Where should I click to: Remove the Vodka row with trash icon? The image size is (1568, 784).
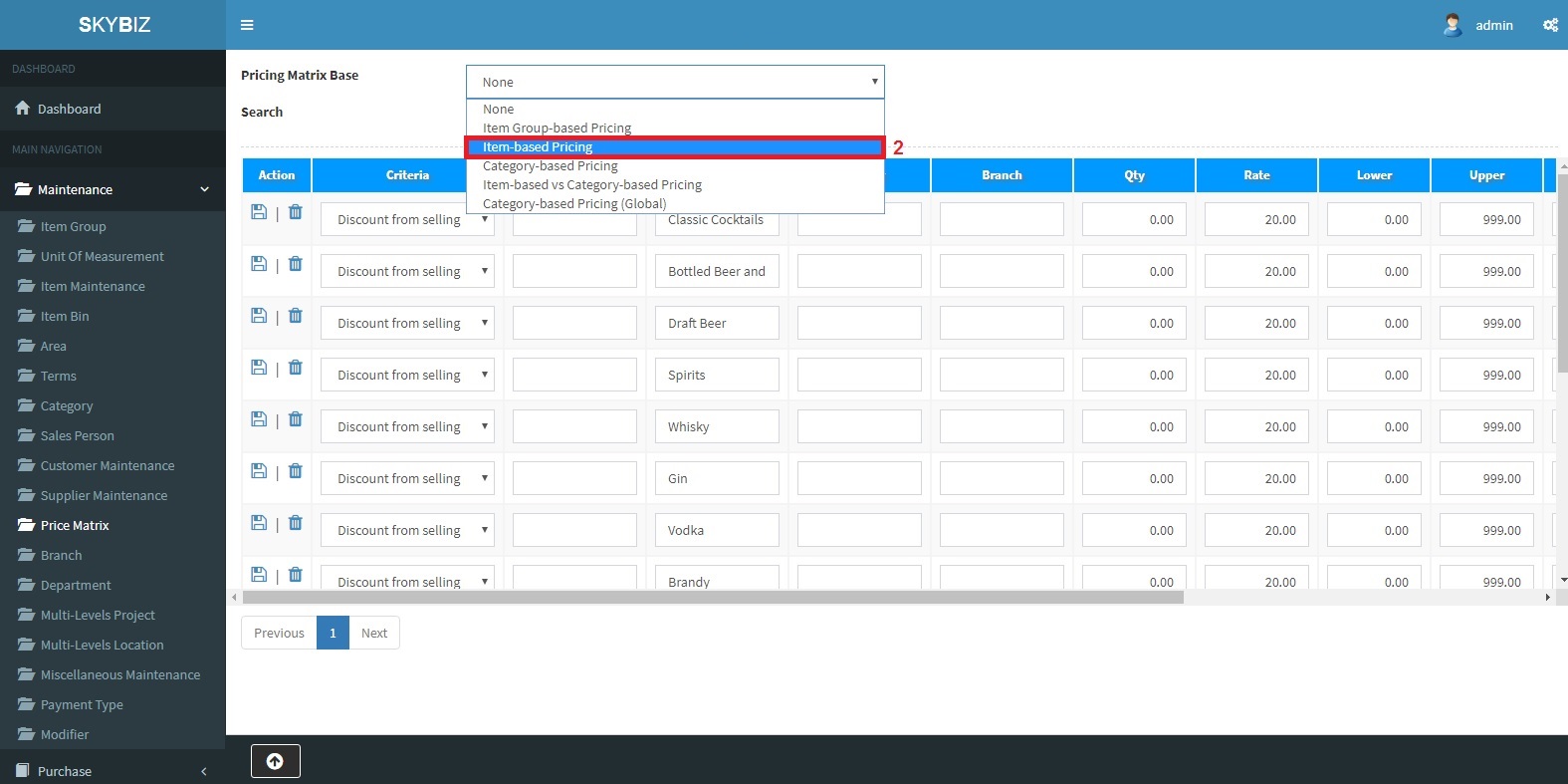tap(296, 523)
